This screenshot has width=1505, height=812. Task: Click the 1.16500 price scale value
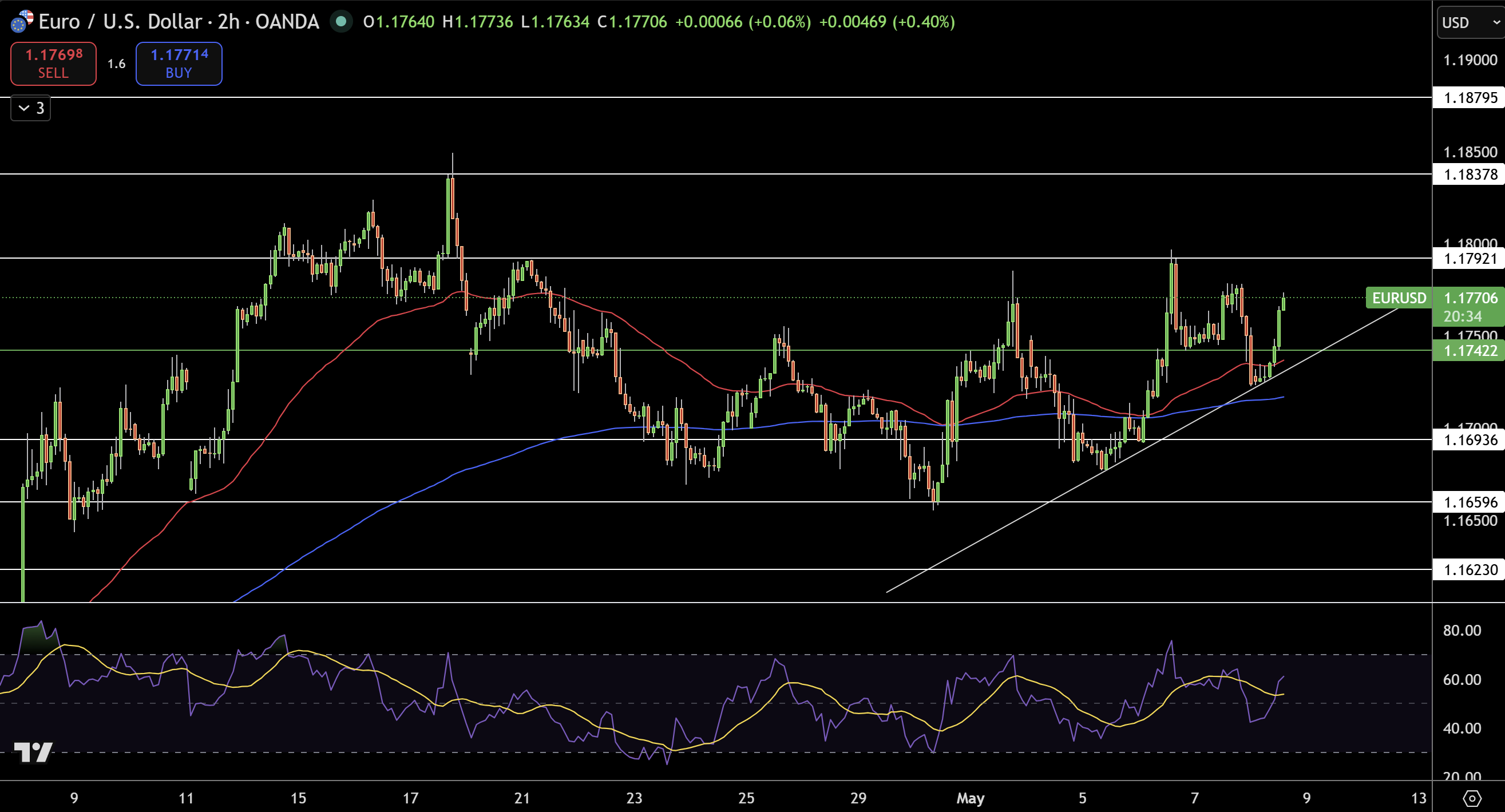[x=1470, y=521]
